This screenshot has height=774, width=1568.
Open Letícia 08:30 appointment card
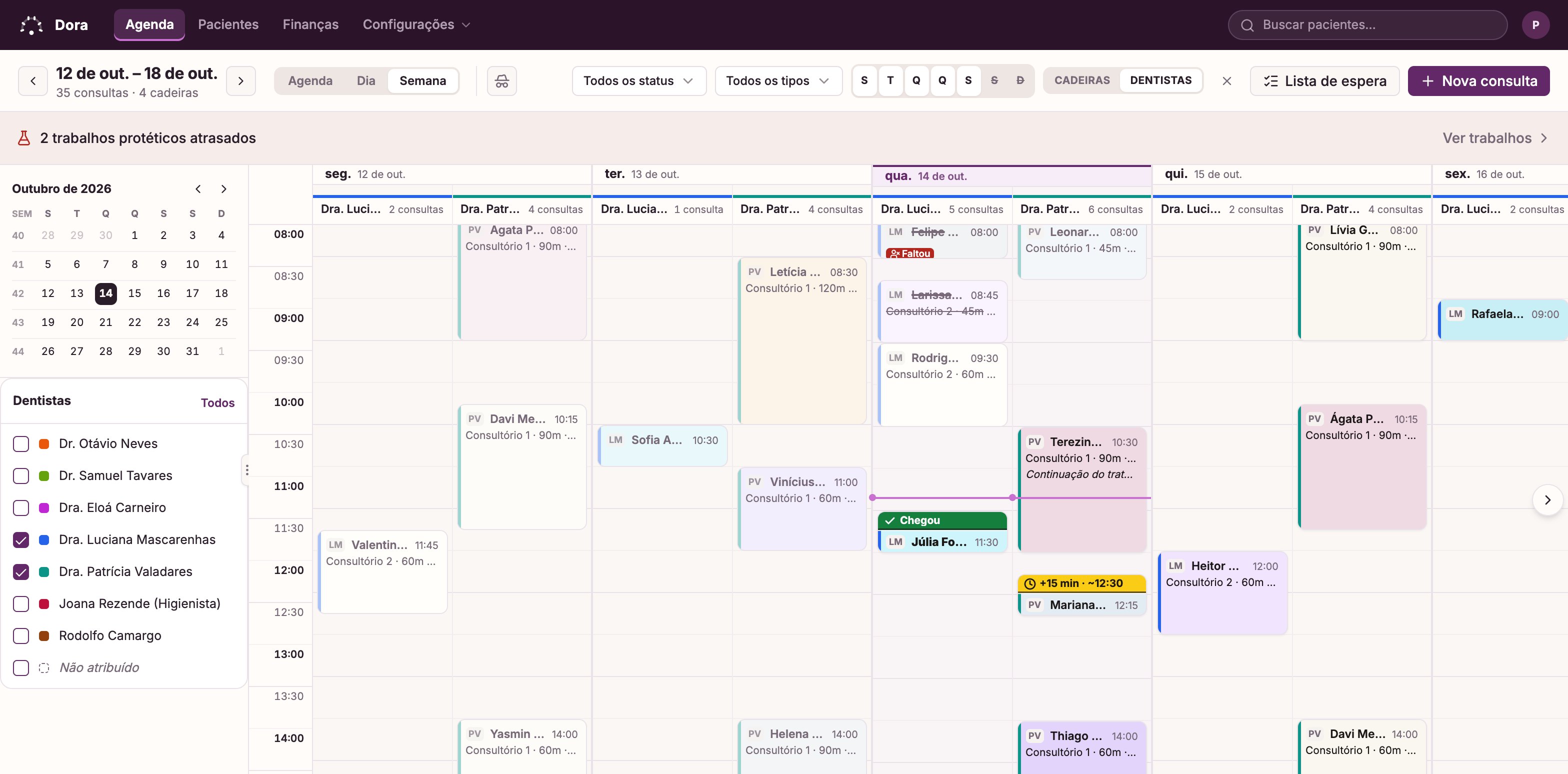(x=801, y=341)
